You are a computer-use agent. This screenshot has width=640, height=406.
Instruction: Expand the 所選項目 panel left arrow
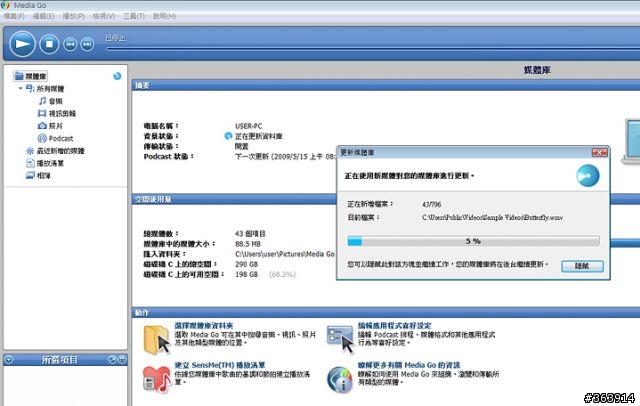(x=9, y=359)
